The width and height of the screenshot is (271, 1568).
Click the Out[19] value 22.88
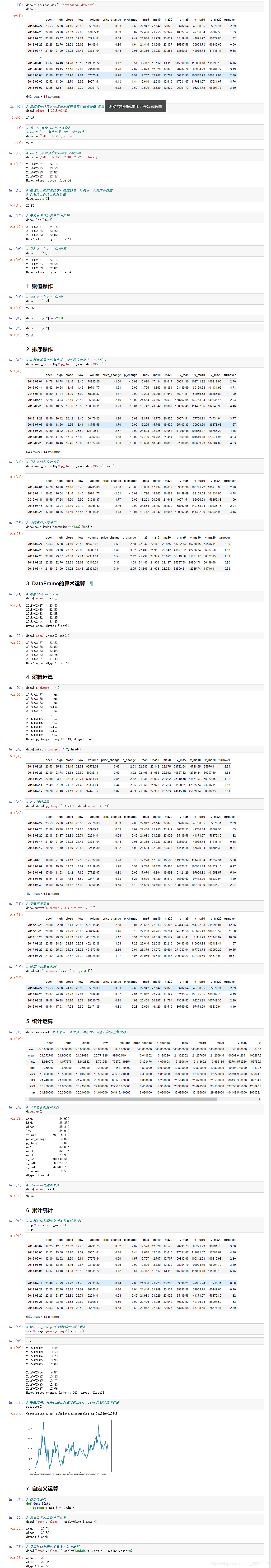[30, 335]
